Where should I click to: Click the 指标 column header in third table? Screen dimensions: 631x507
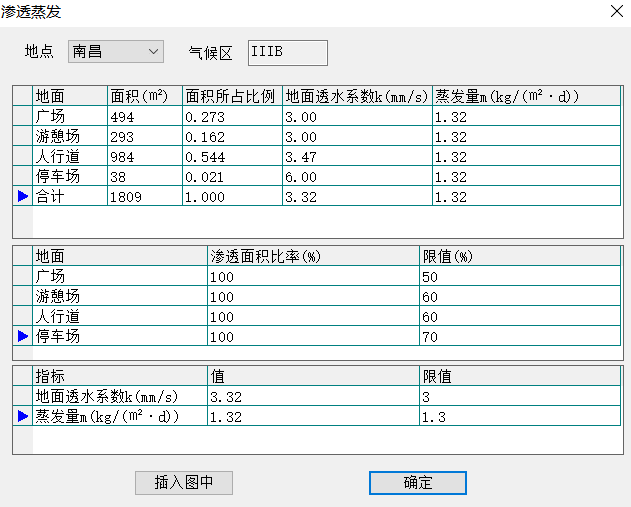120,377
